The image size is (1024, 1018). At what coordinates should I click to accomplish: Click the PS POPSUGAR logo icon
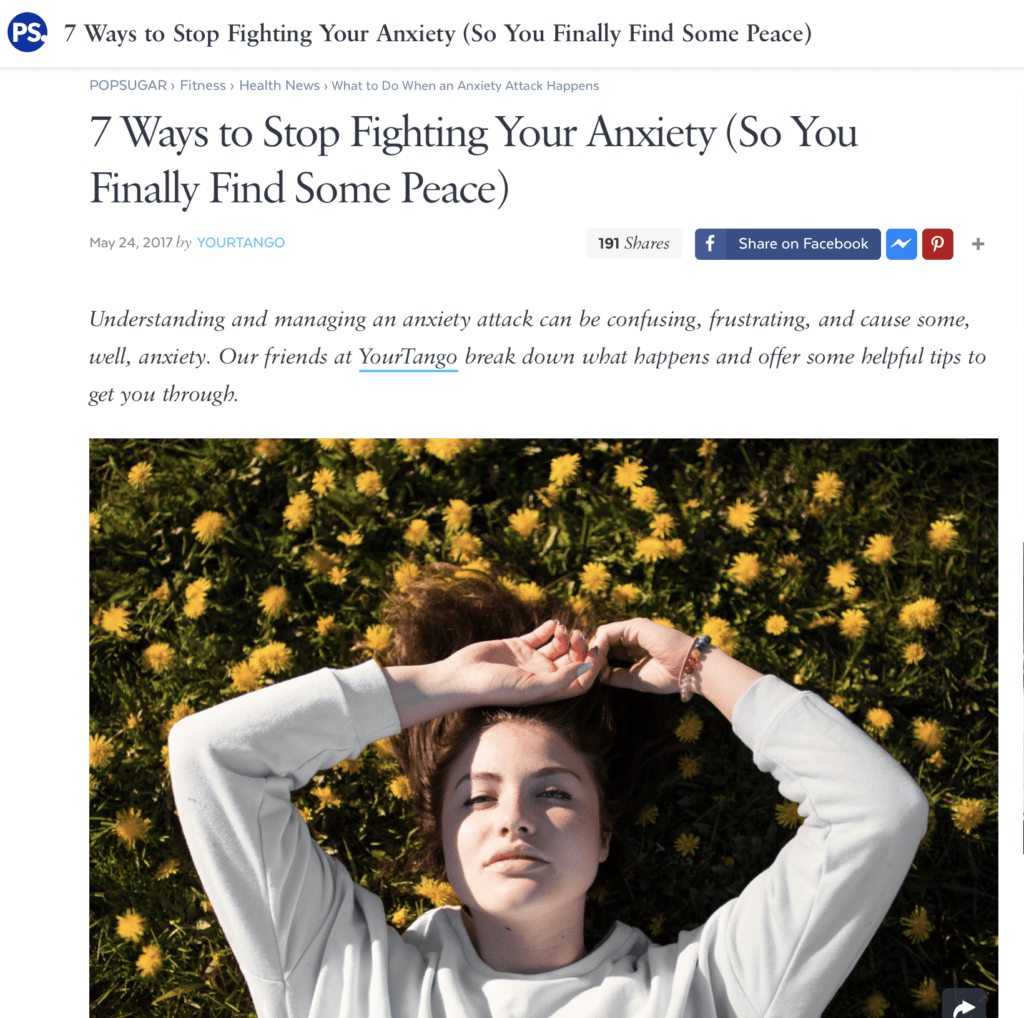point(27,32)
